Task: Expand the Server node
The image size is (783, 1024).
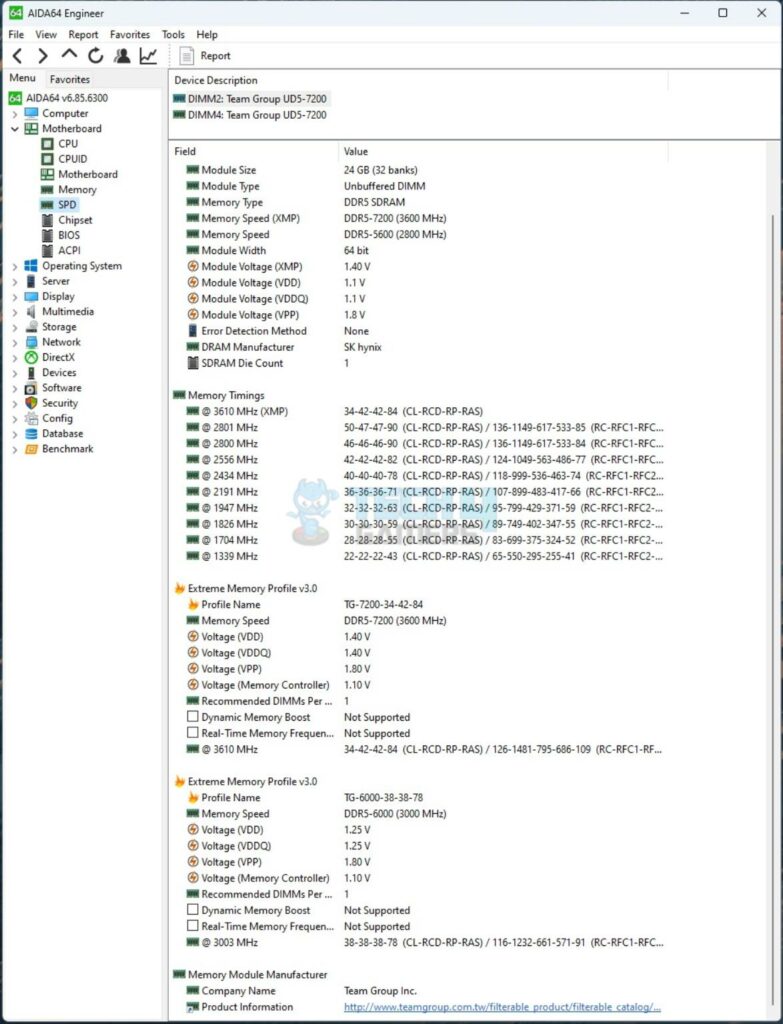Action: click(x=15, y=281)
